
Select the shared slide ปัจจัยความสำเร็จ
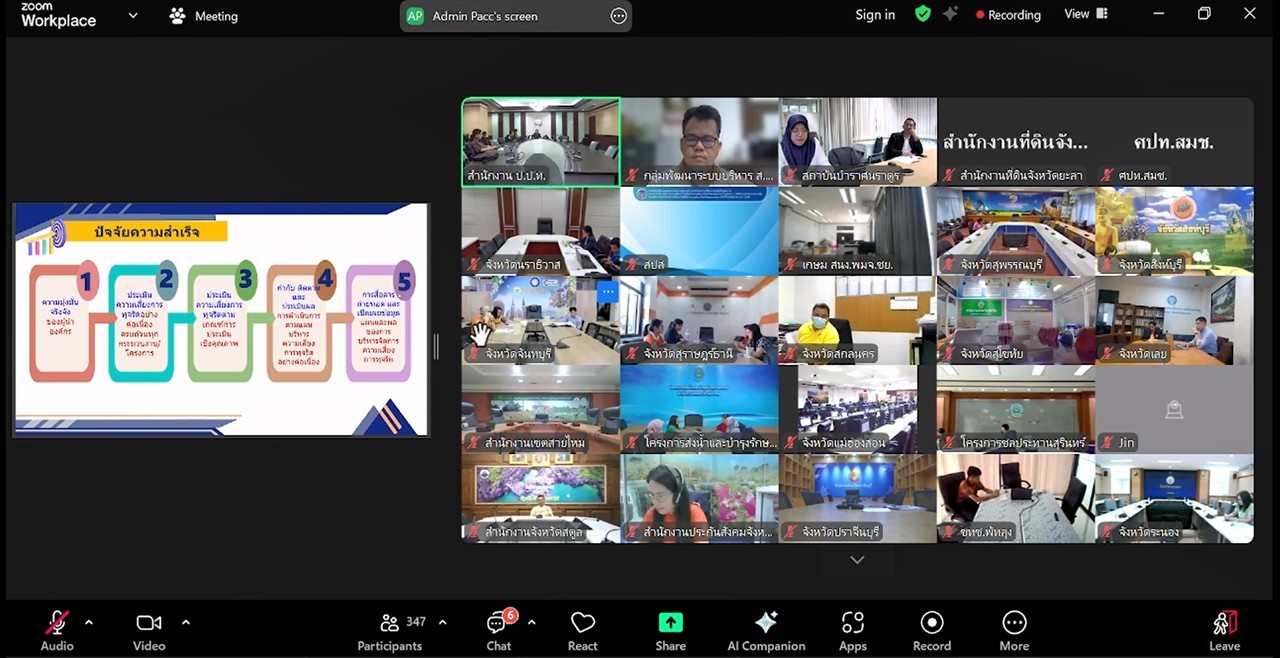[x=221, y=320]
